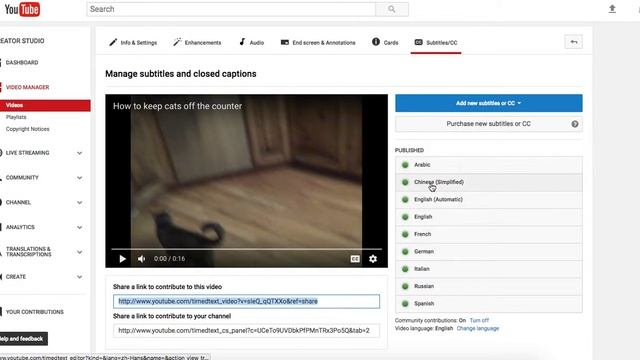
Task: Click the green dot beside Russian
Action: pos(405,286)
